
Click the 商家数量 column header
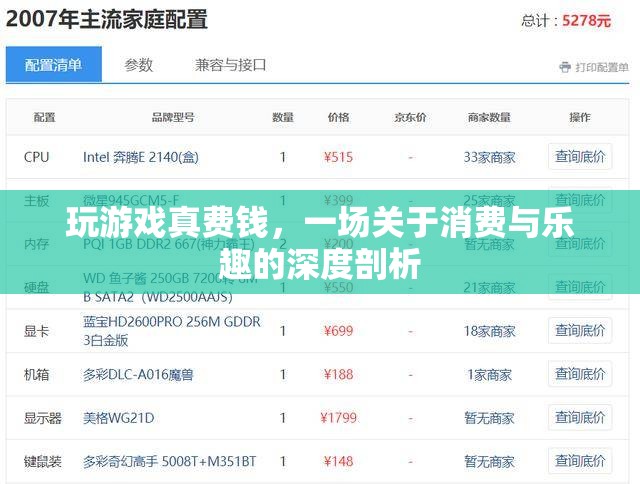click(489, 118)
